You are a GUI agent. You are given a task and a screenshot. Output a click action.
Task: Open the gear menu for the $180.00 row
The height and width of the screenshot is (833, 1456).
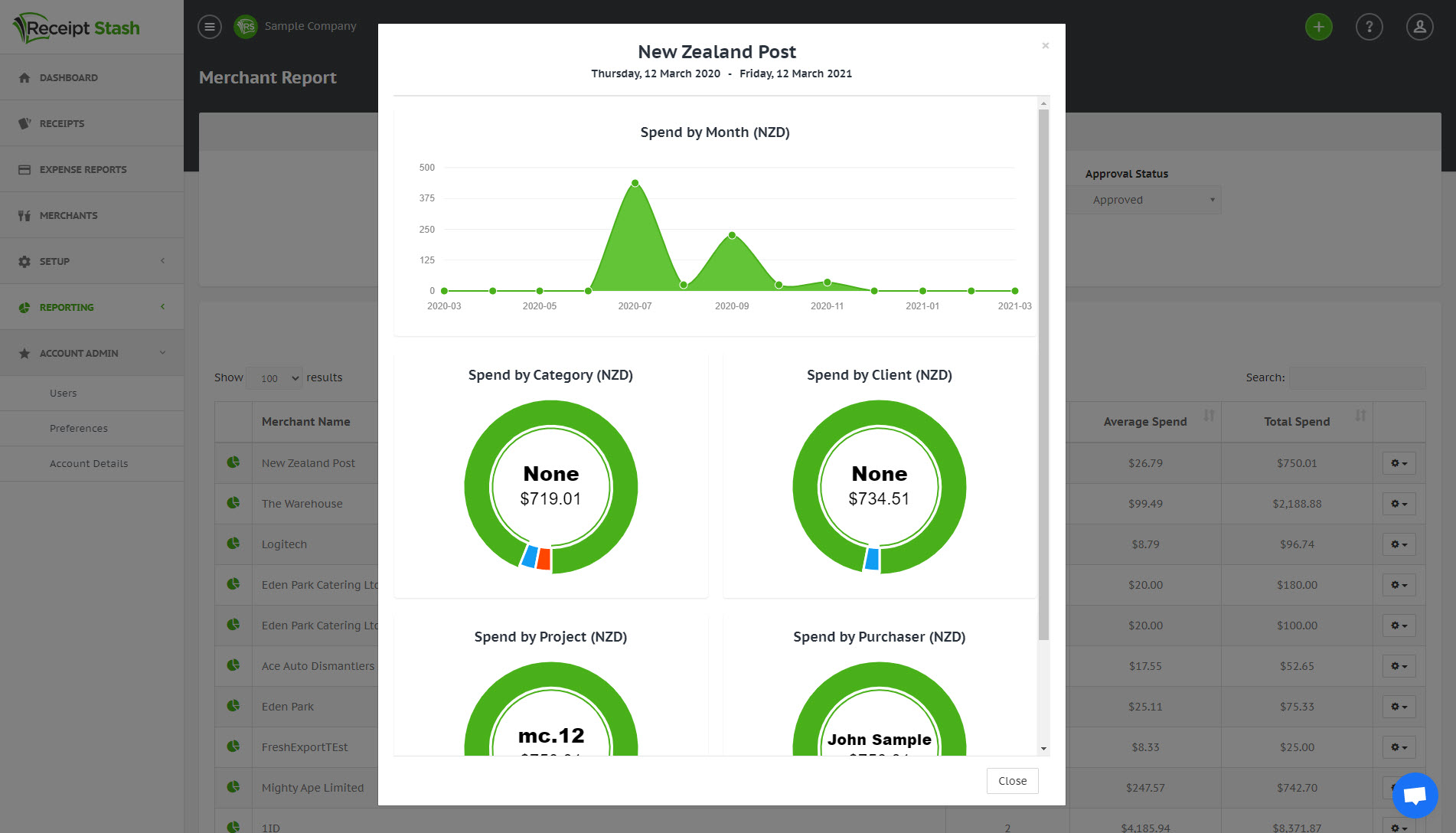point(1399,585)
